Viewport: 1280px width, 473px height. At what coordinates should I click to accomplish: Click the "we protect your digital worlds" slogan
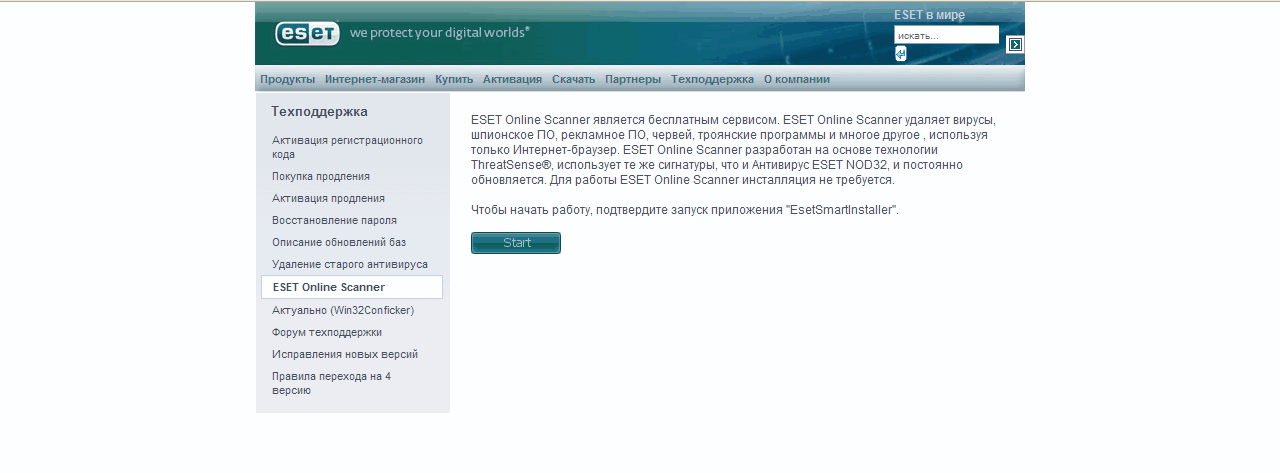[x=440, y=32]
